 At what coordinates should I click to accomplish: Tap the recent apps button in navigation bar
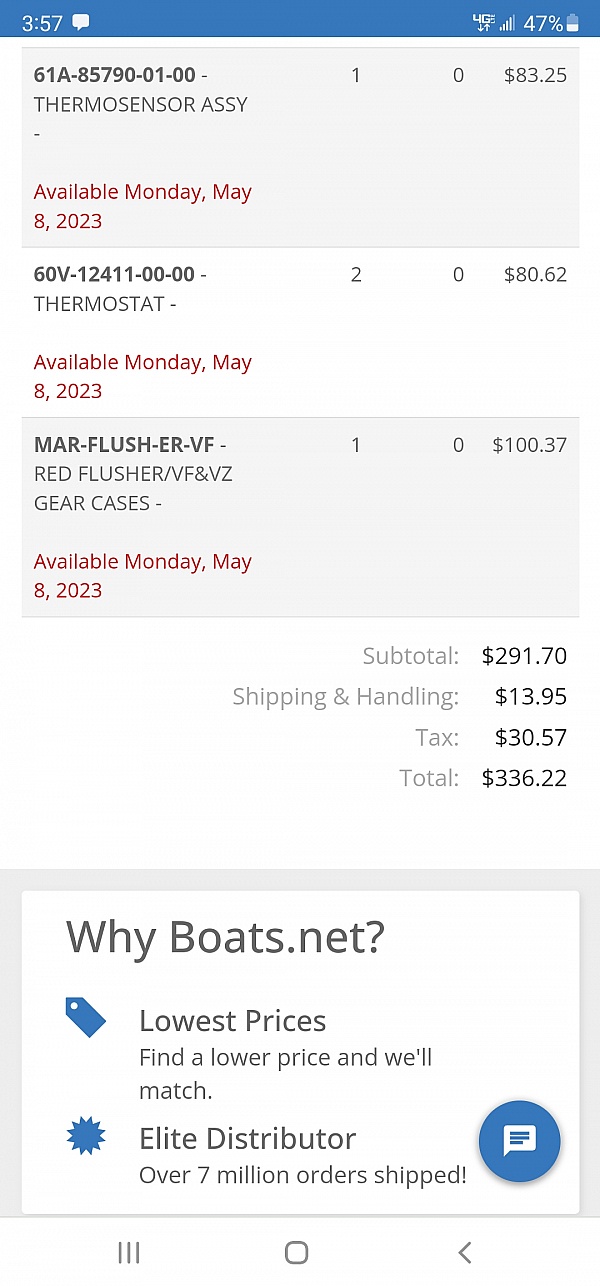[128, 1251]
